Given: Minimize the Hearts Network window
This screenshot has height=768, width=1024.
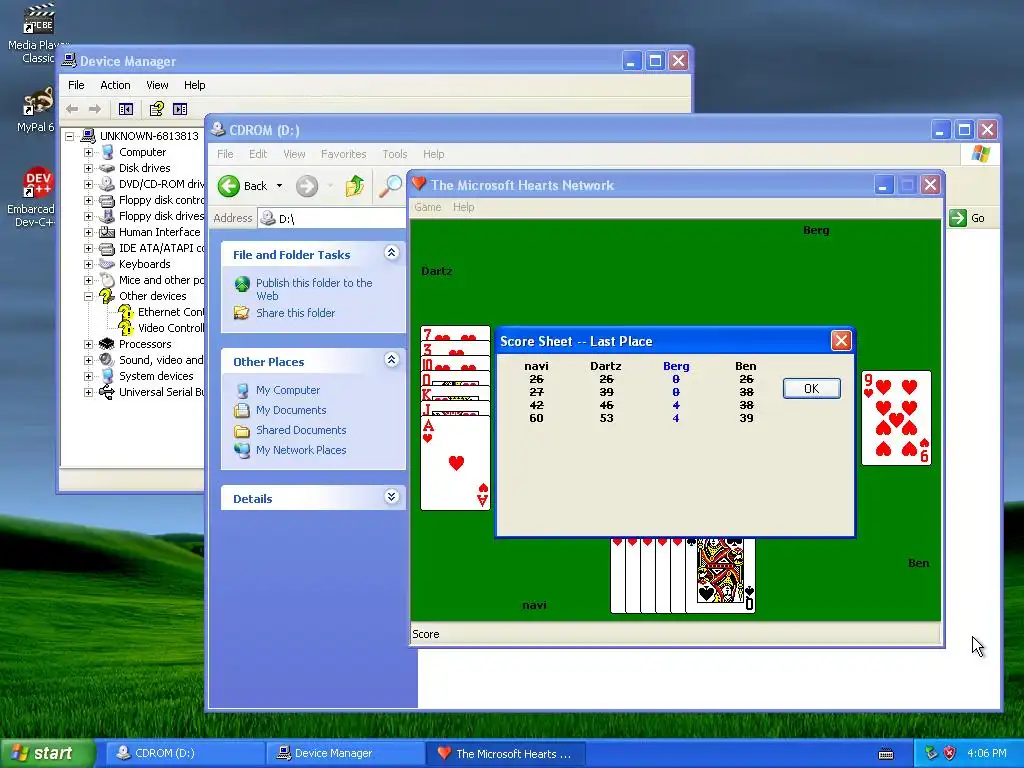Looking at the screenshot, I should (x=883, y=185).
